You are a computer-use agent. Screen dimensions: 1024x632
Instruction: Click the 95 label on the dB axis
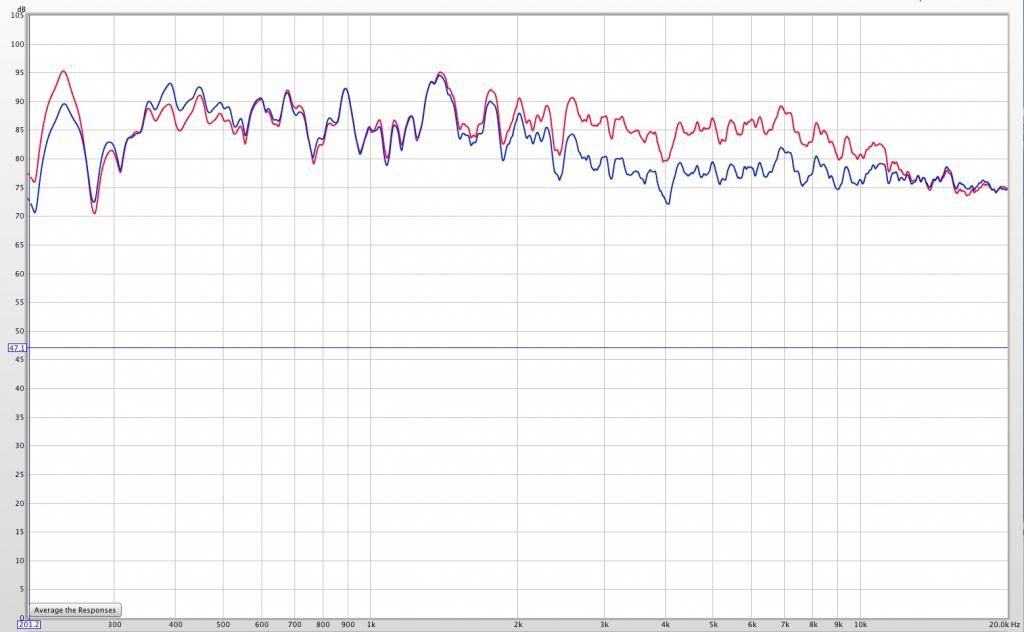(x=20, y=73)
